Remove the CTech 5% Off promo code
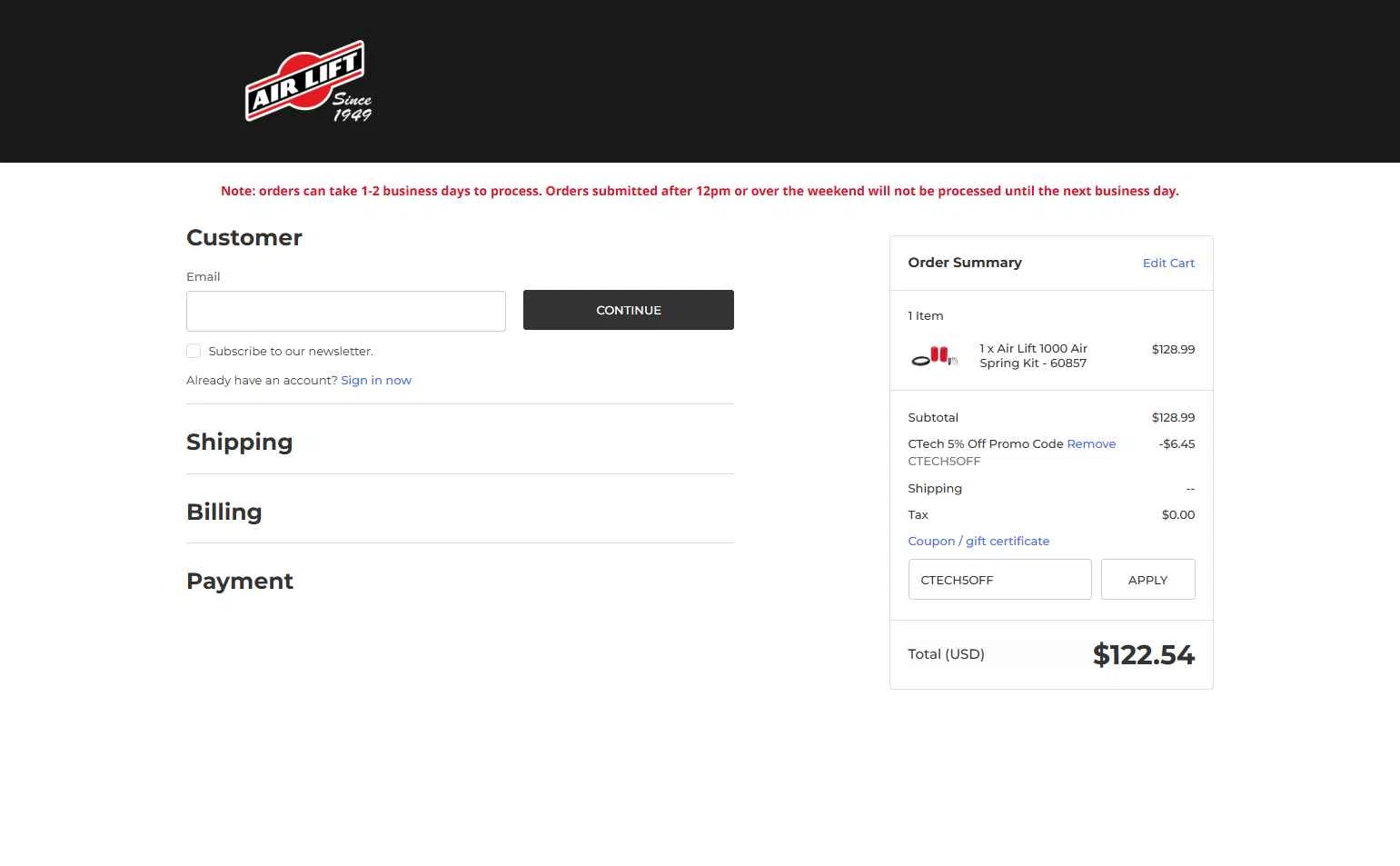The image size is (1400, 866). (x=1091, y=443)
